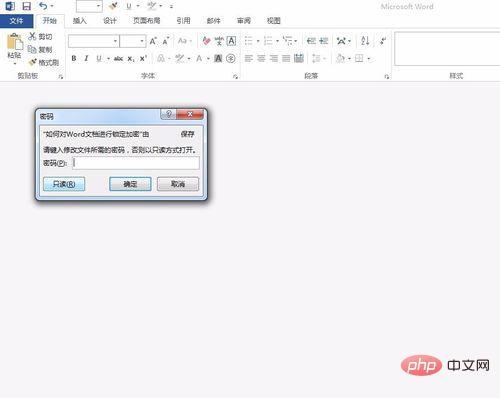The height and width of the screenshot is (398, 500).
Task: Click the Format Painter icon (格式刷)
Action: [x=33, y=62]
